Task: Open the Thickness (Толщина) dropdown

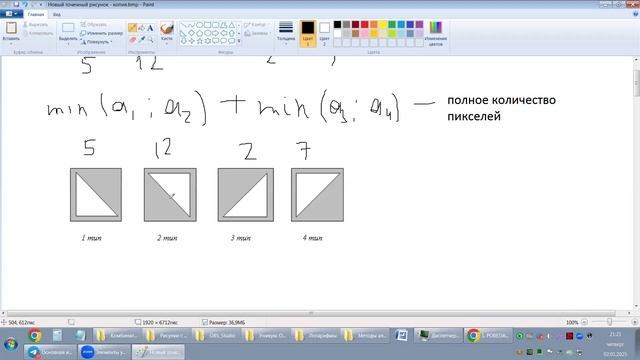Action: (x=286, y=33)
